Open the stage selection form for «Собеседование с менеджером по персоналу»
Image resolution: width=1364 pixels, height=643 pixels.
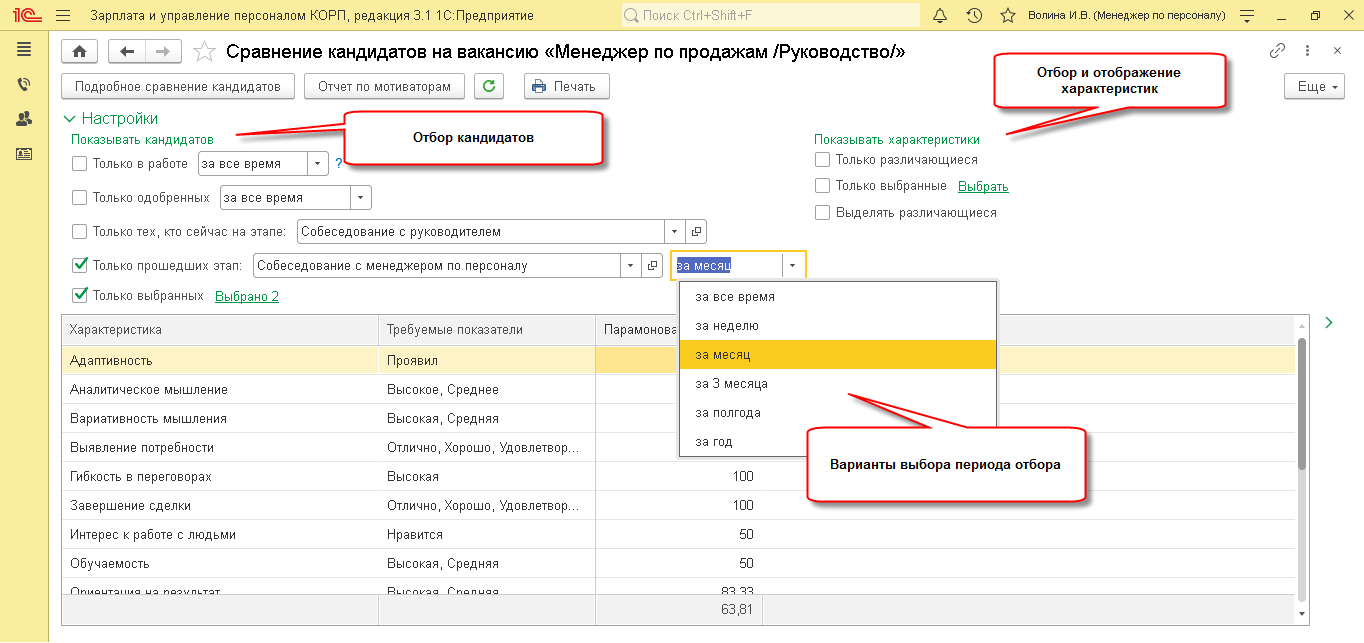(653, 266)
